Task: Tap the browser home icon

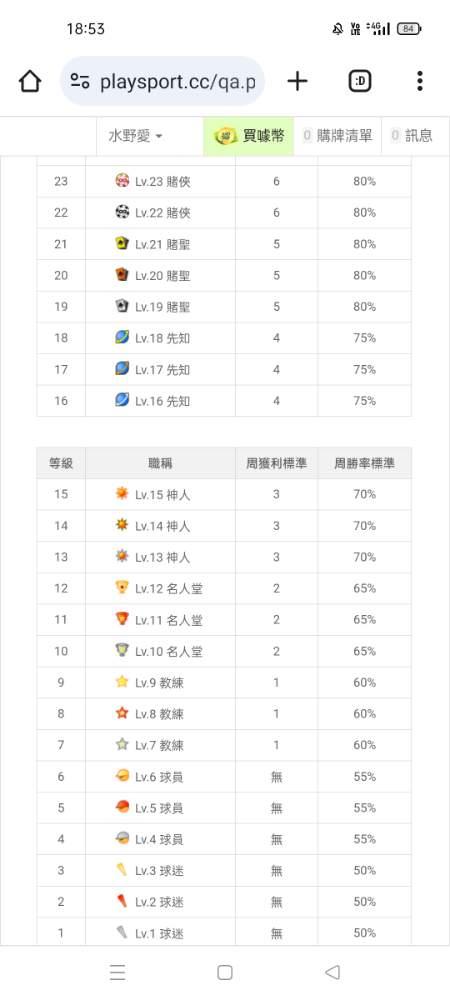Action: (30, 81)
